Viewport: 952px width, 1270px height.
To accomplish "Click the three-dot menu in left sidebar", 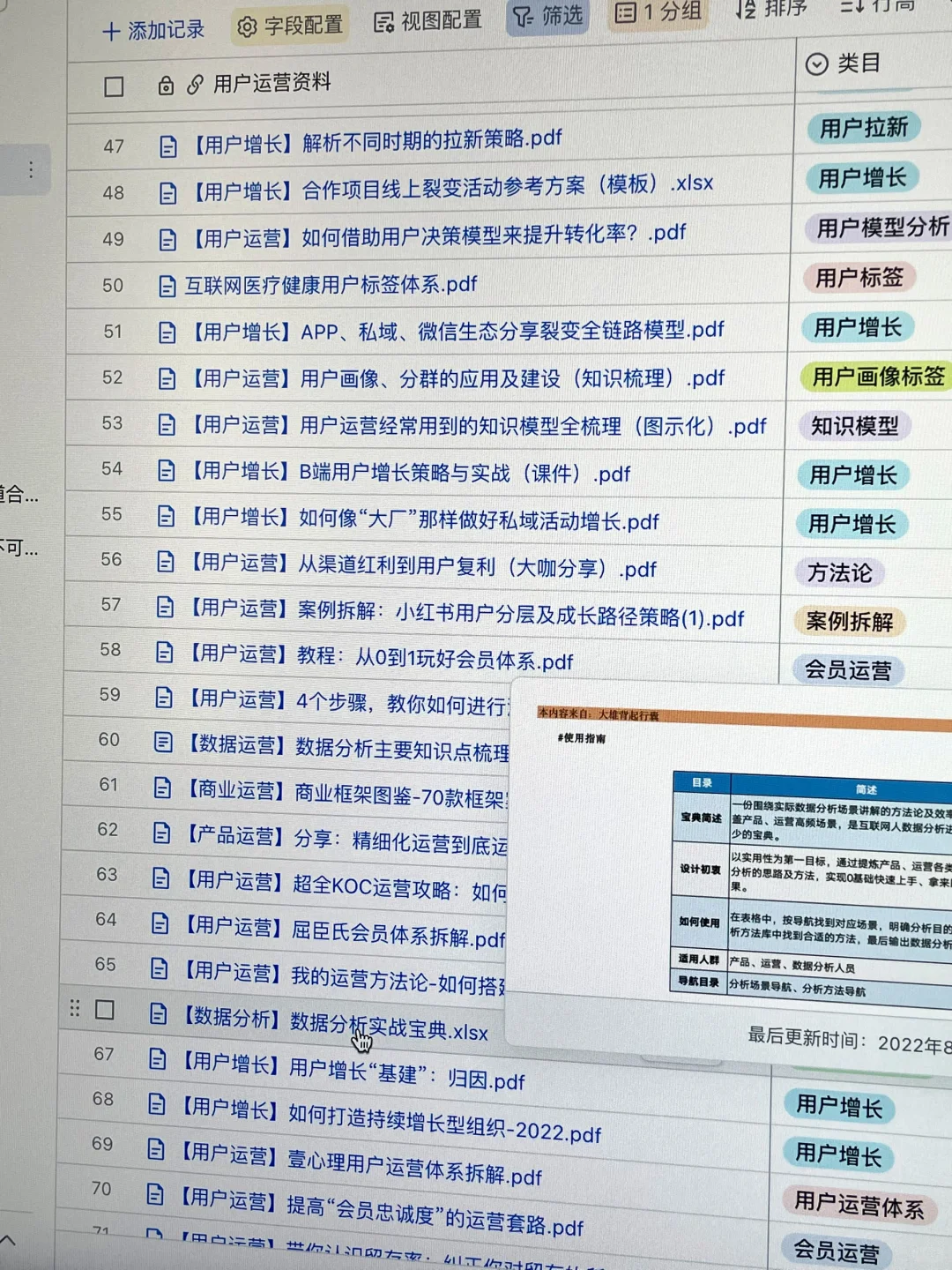I will [31, 169].
